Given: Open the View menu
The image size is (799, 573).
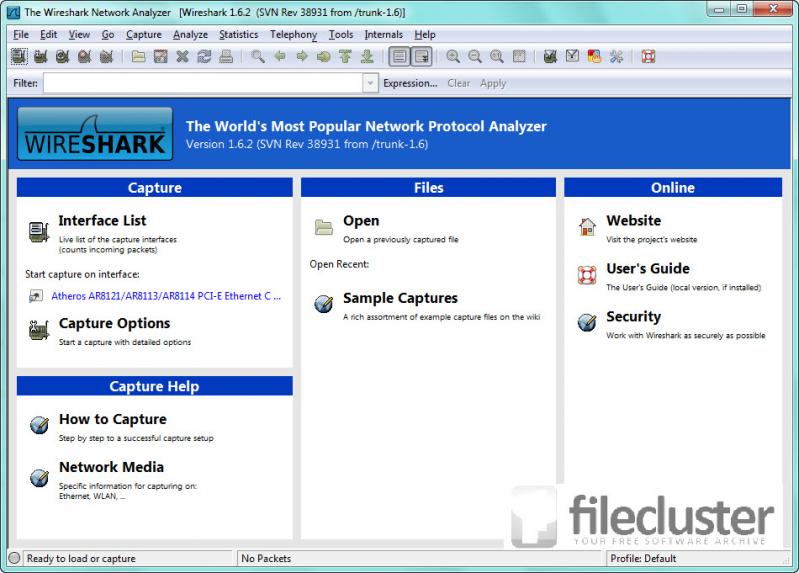Looking at the screenshot, I should click(79, 35).
